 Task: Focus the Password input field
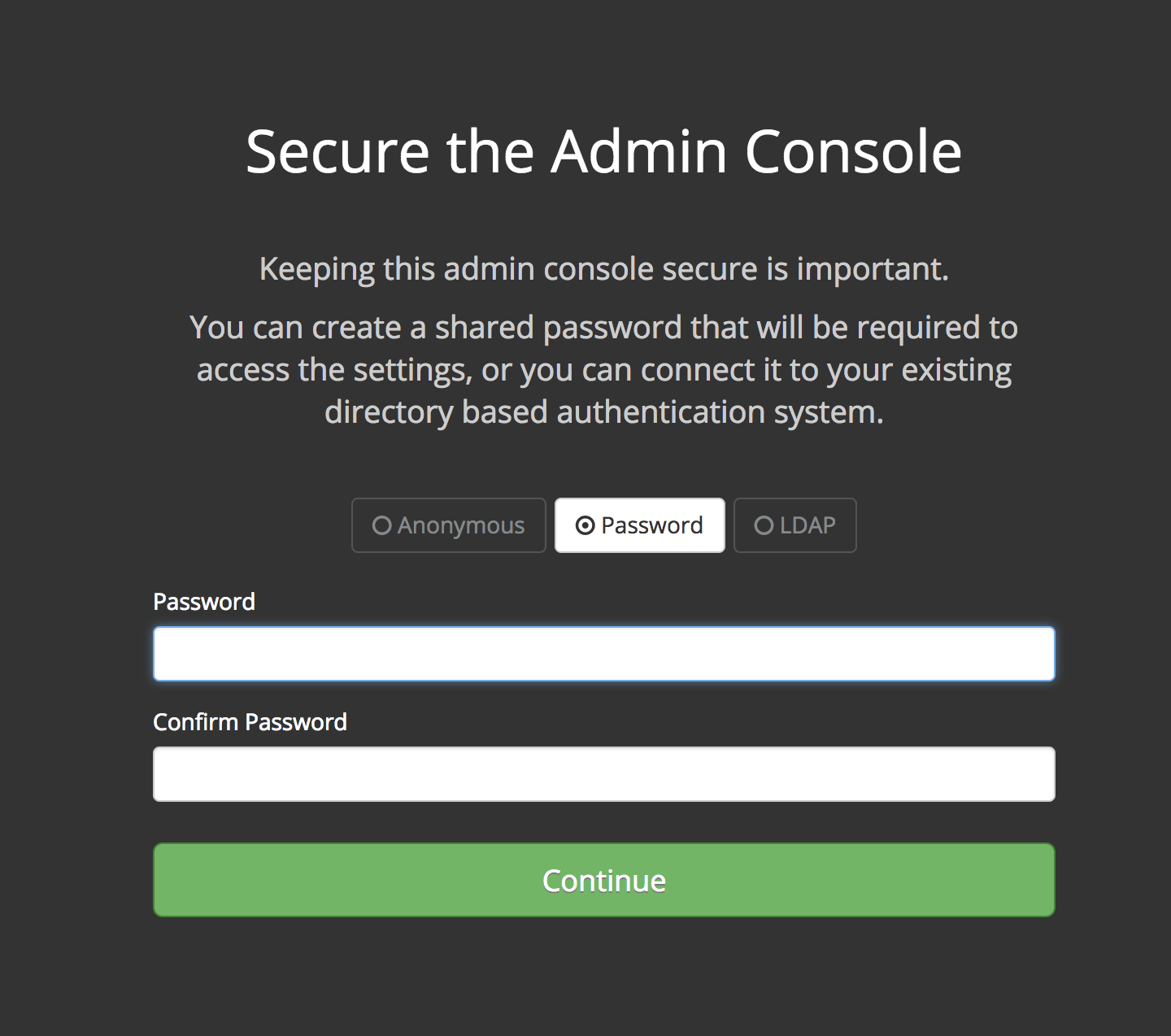(x=604, y=654)
